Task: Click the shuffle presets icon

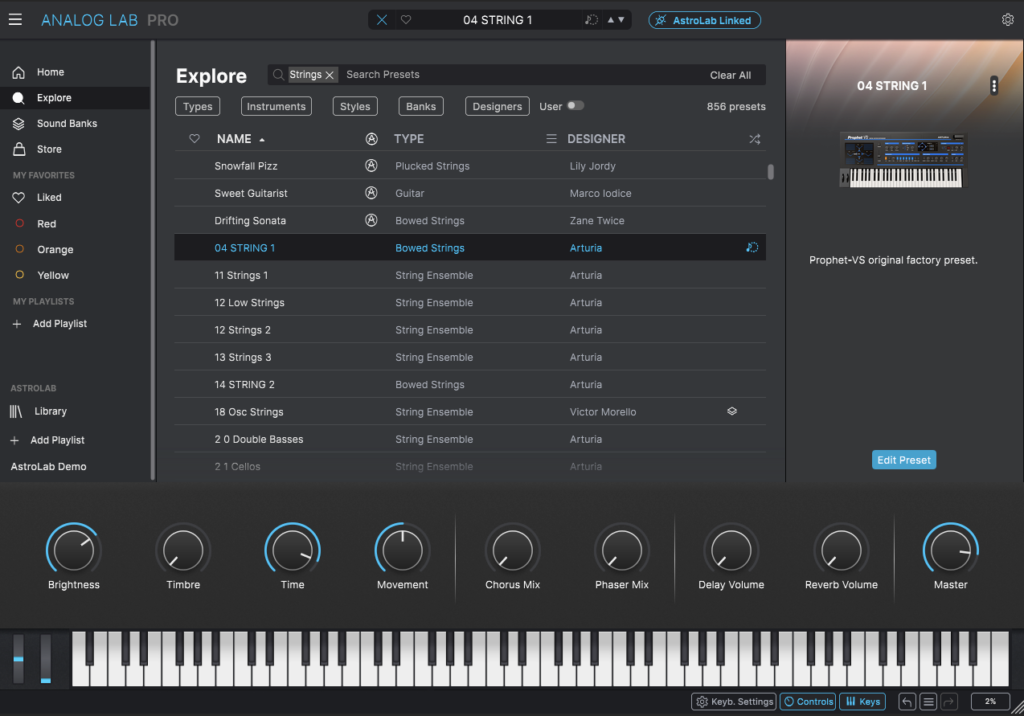Action: coord(754,139)
